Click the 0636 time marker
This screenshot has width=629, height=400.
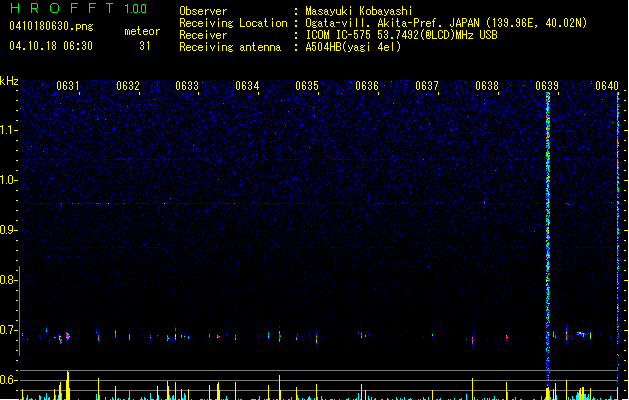(x=367, y=86)
